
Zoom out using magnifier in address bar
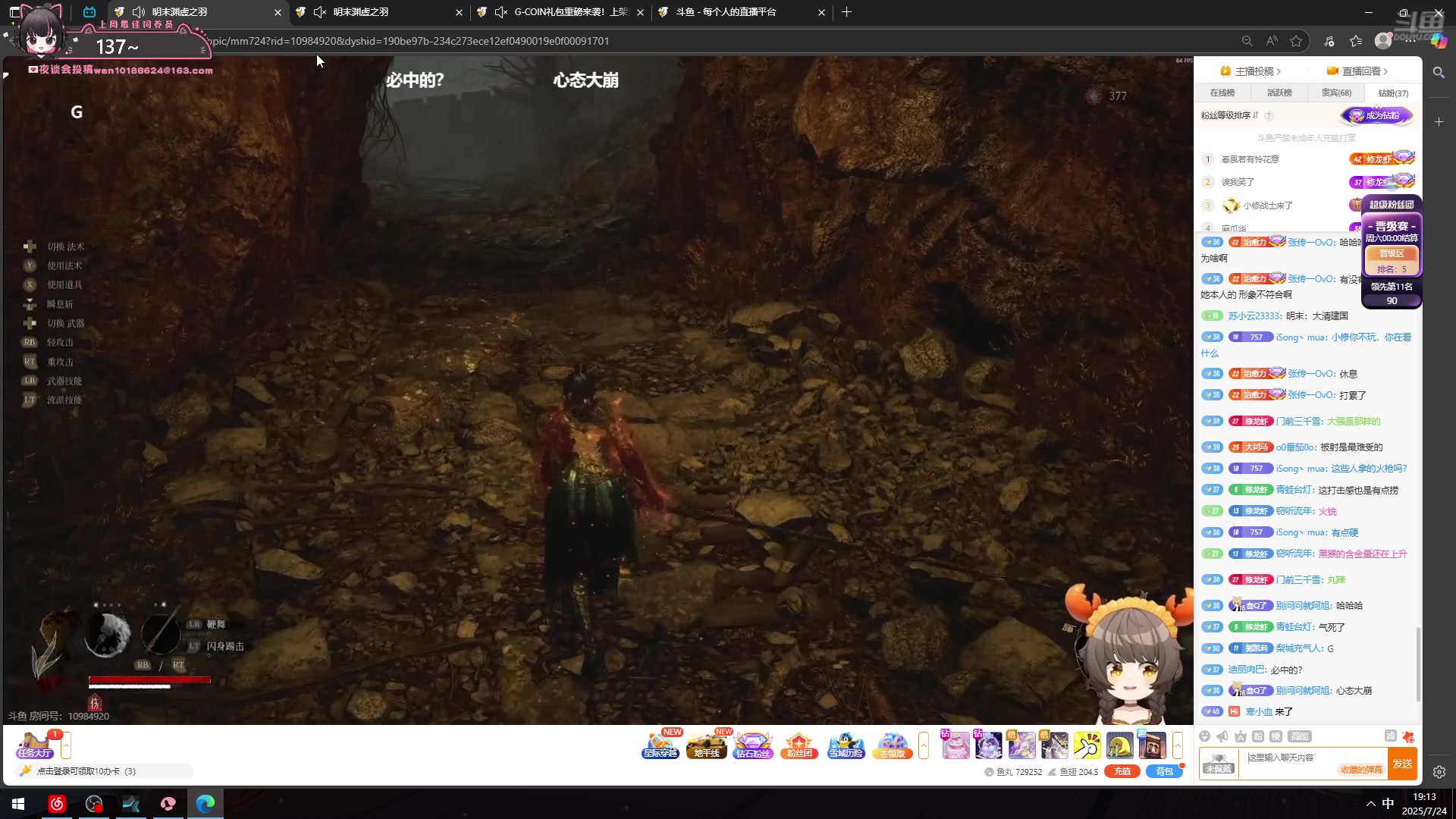tap(1247, 41)
